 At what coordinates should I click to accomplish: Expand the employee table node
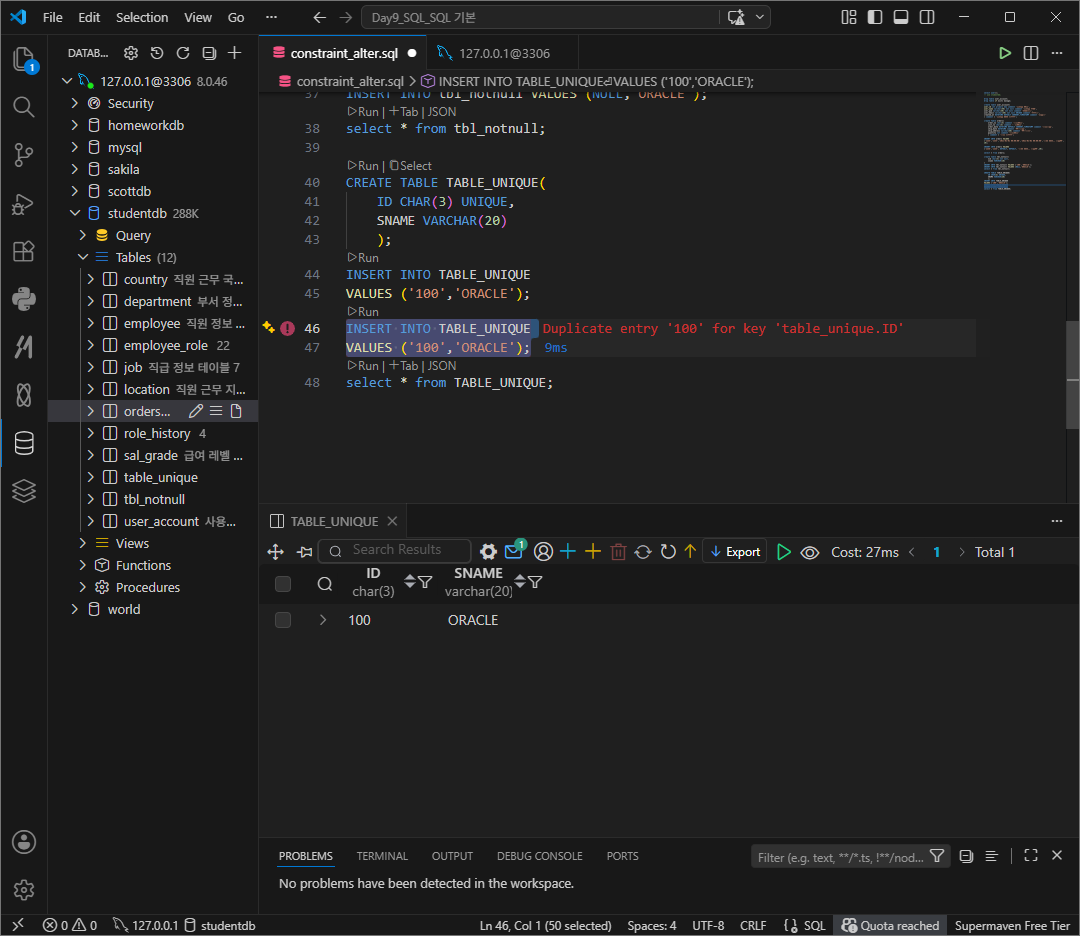tap(91, 324)
